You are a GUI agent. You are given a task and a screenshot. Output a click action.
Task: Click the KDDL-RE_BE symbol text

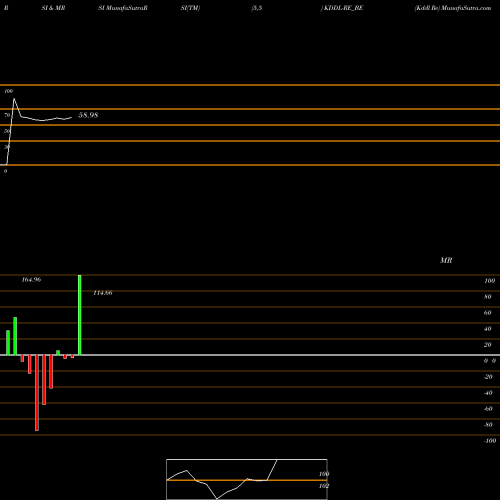[343, 8]
